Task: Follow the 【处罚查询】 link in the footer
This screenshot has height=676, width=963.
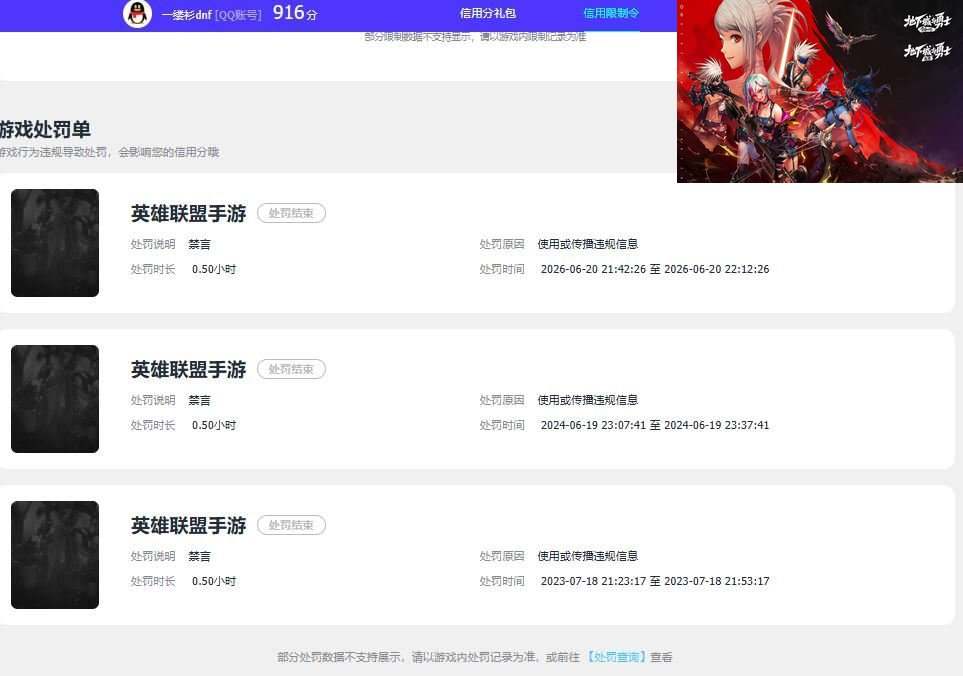Action: click(615, 657)
